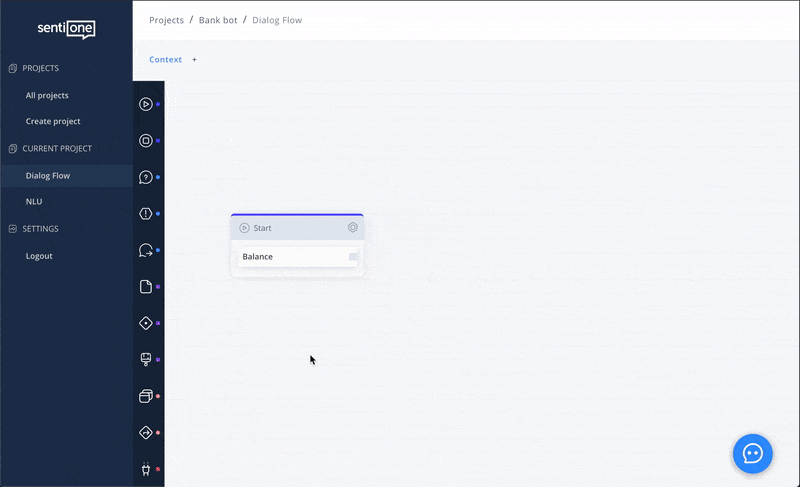Switch to the Context tab
Image resolution: width=800 pixels, height=487 pixels.
[x=165, y=60]
